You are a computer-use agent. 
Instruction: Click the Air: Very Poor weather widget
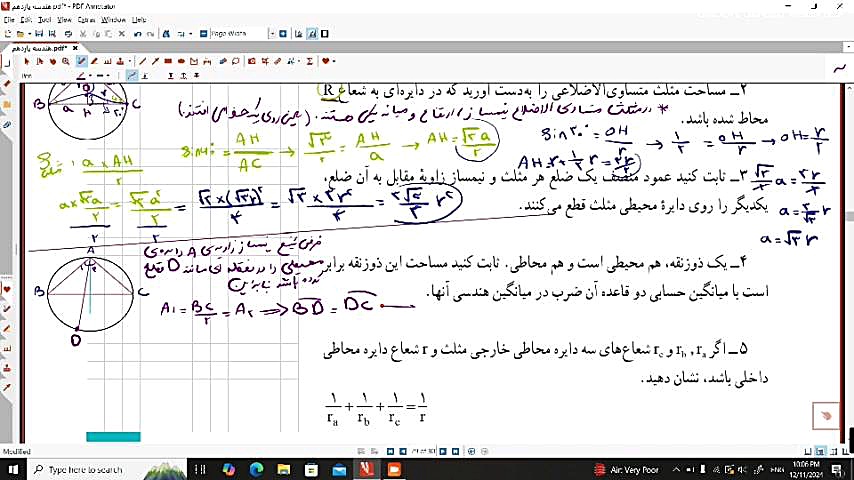click(626, 469)
